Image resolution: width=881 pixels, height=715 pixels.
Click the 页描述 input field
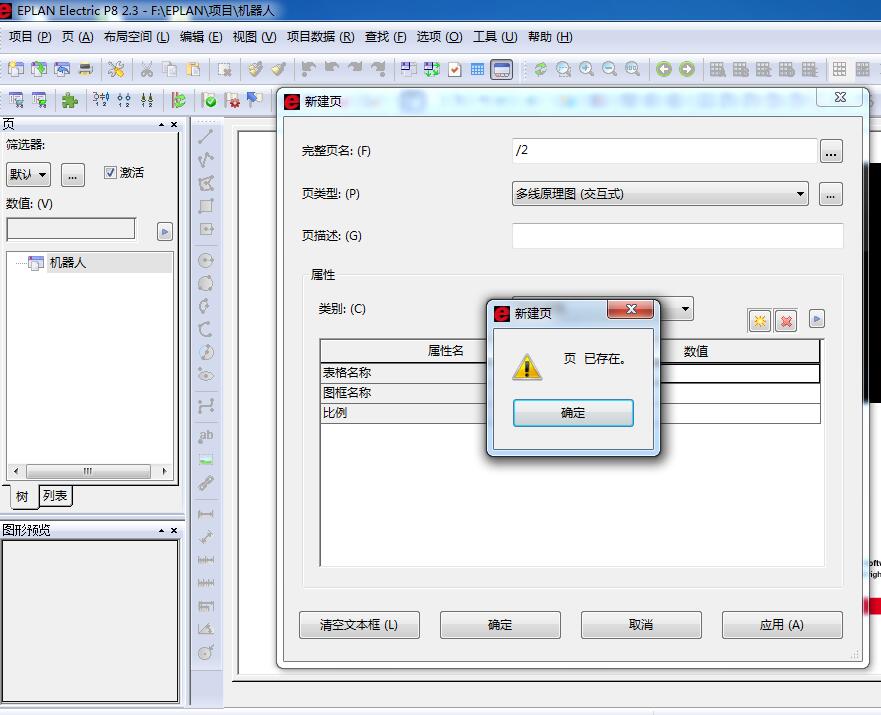point(677,236)
